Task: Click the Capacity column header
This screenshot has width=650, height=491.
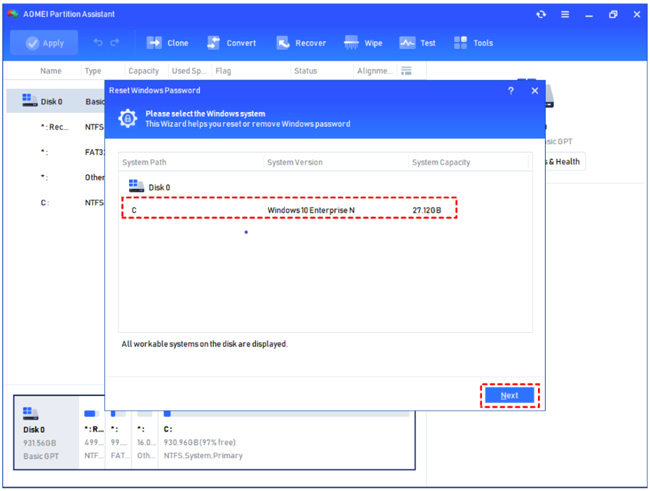Action: pos(143,71)
